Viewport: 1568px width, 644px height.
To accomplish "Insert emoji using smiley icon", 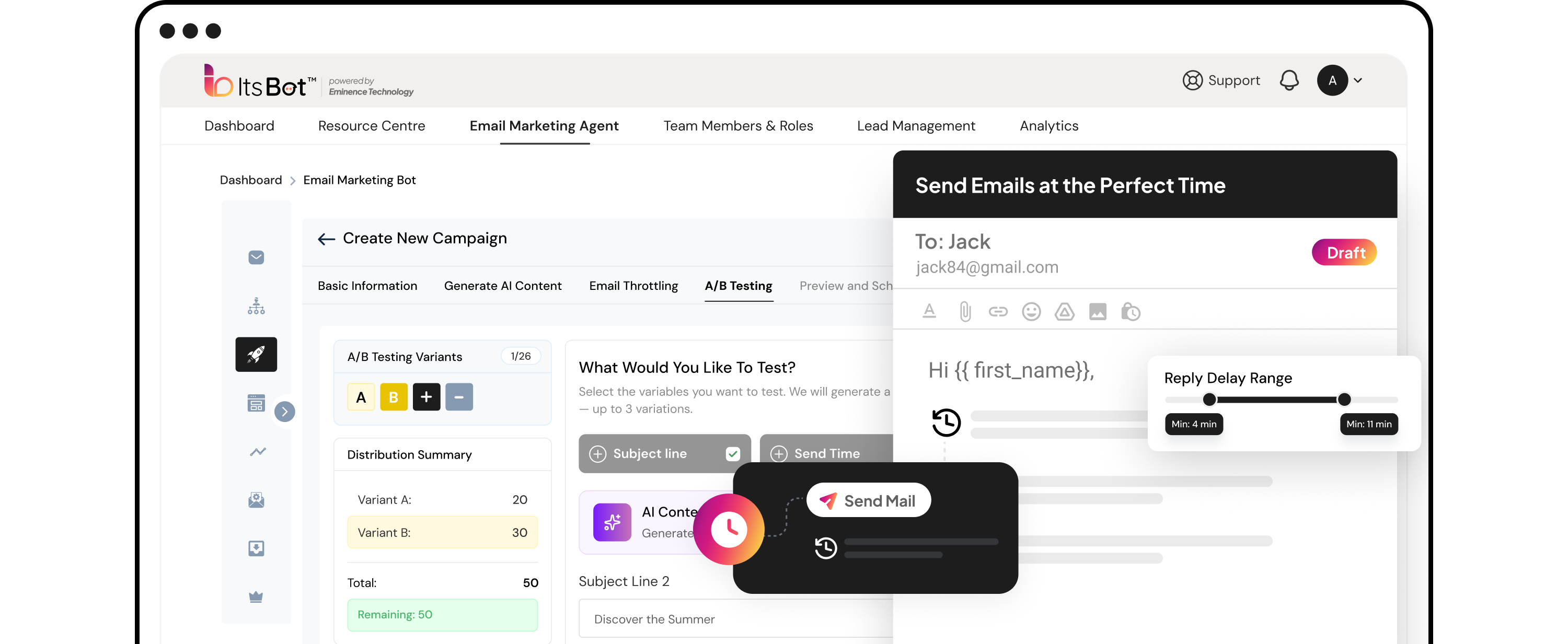I will click(x=1031, y=312).
